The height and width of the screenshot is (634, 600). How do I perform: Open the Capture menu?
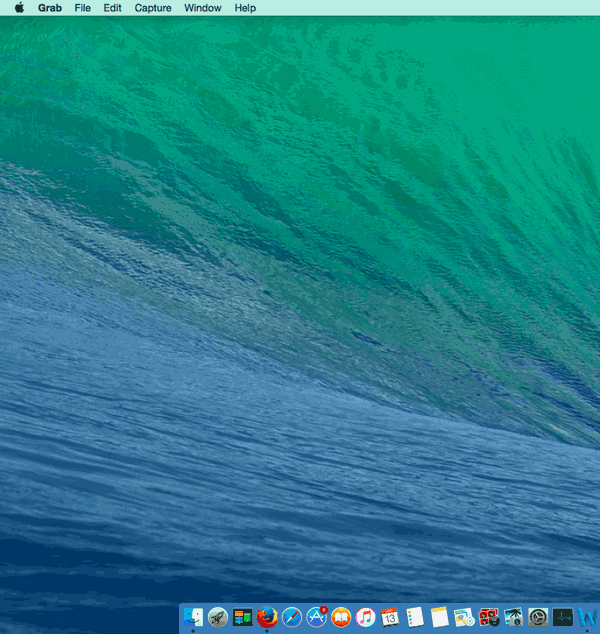coord(153,8)
